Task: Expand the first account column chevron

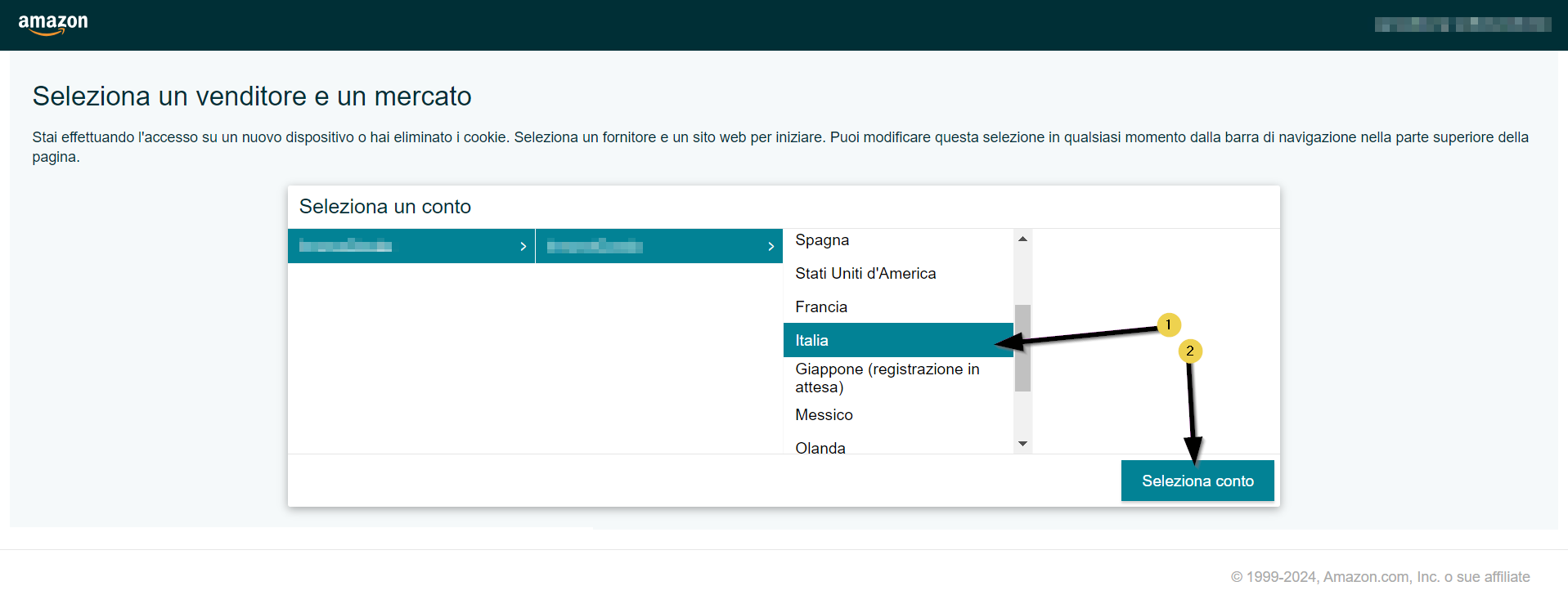Action: pyautogui.click(x=523, y=246)
